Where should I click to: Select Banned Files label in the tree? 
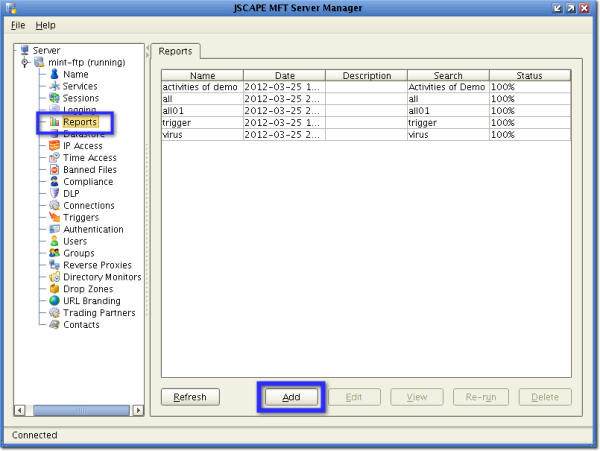click(x=90, y=169)
